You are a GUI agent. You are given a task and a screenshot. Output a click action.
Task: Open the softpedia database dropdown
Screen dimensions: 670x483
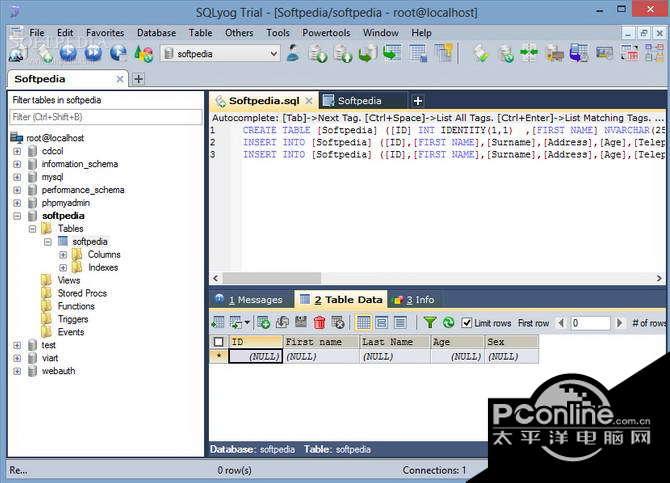220,54
